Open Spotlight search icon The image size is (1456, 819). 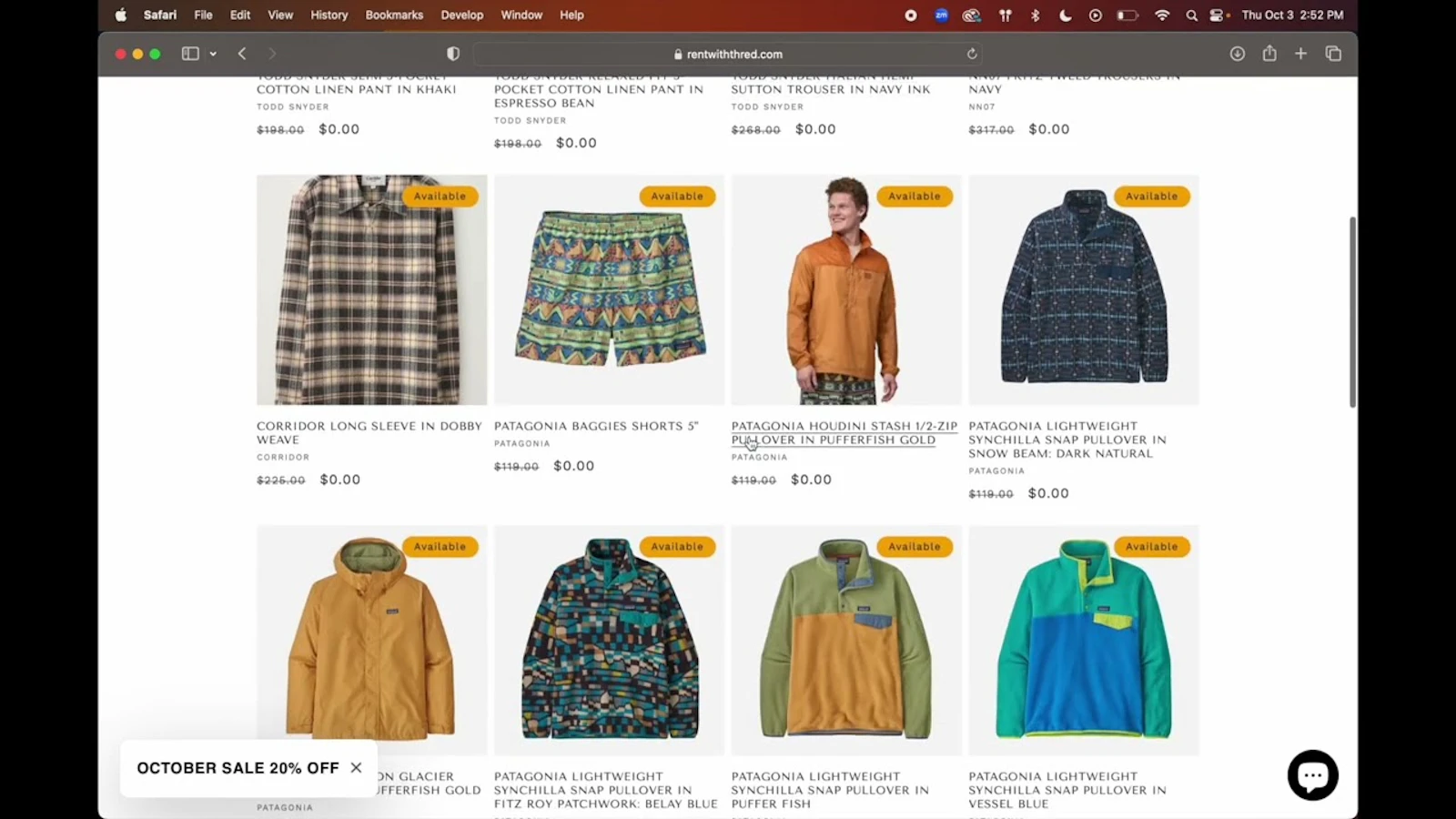[1191, 15]
